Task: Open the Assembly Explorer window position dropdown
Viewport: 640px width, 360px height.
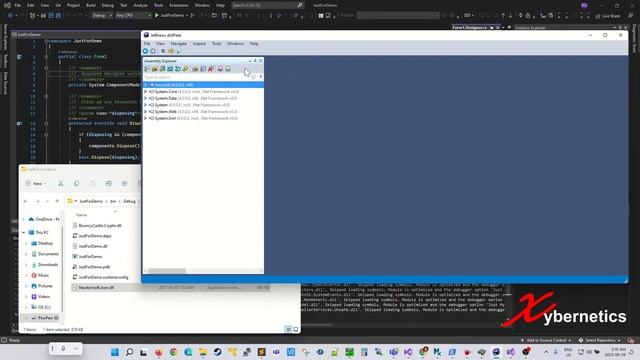Action: pos(250,61)
